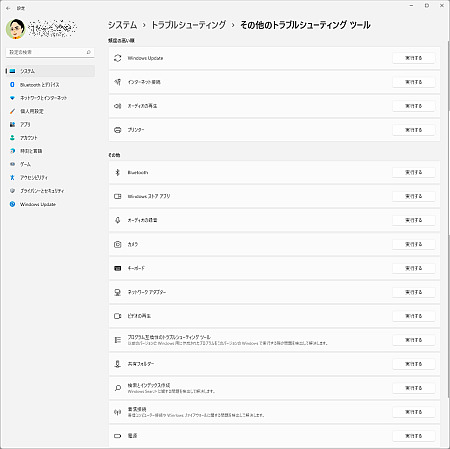Run the ネットワーク アダプター troubleshooter

(x=414, y=292)
